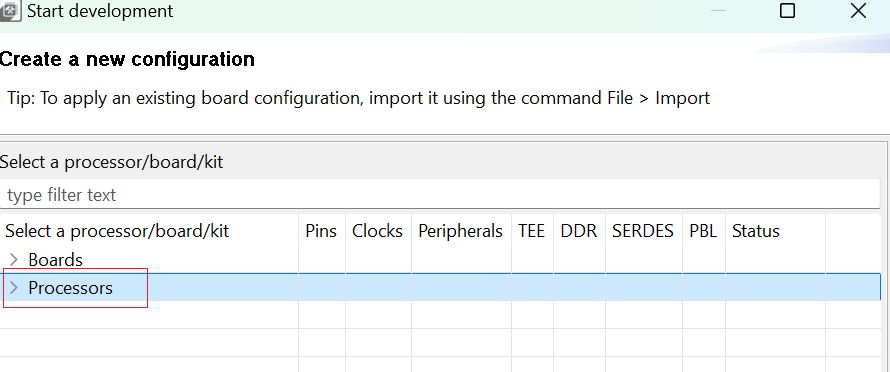Click the Pins column header

click(321, 231)
